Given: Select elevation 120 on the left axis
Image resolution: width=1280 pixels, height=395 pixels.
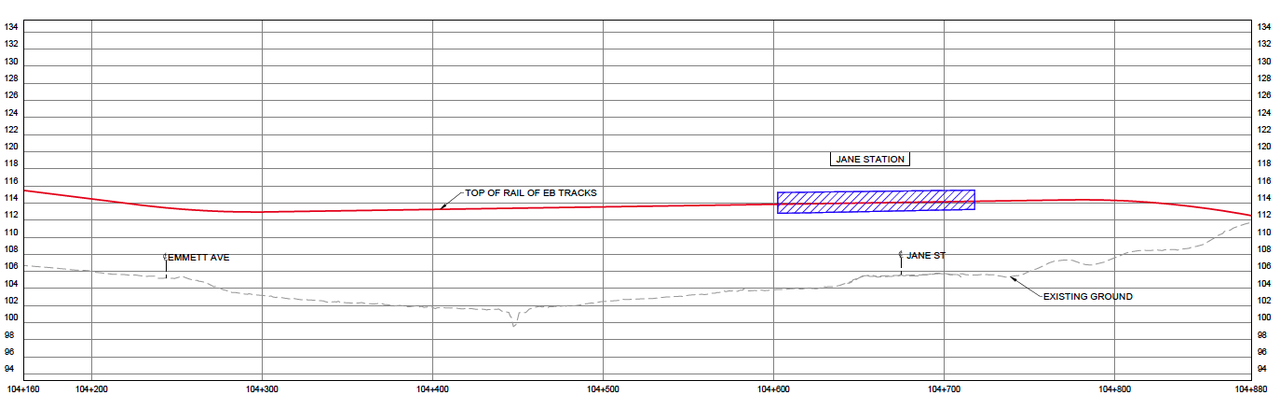Looking at the screenshot, I should [x=12, y=147].
